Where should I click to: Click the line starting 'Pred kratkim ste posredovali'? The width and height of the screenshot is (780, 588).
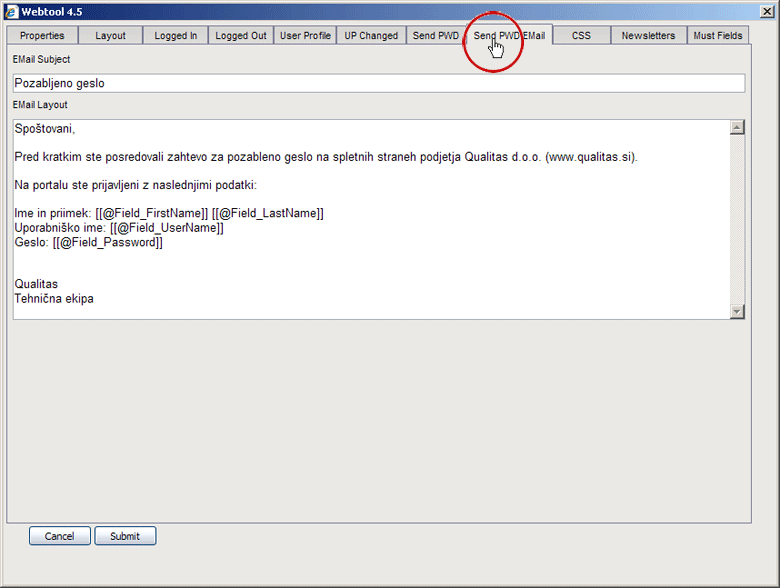pos(326,157)
